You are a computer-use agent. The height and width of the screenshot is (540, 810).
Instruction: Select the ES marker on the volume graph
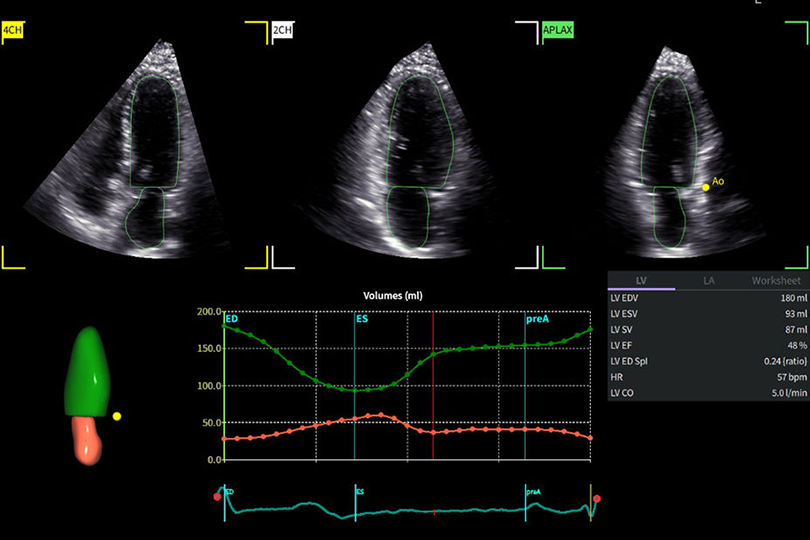[x=362, y=319]
